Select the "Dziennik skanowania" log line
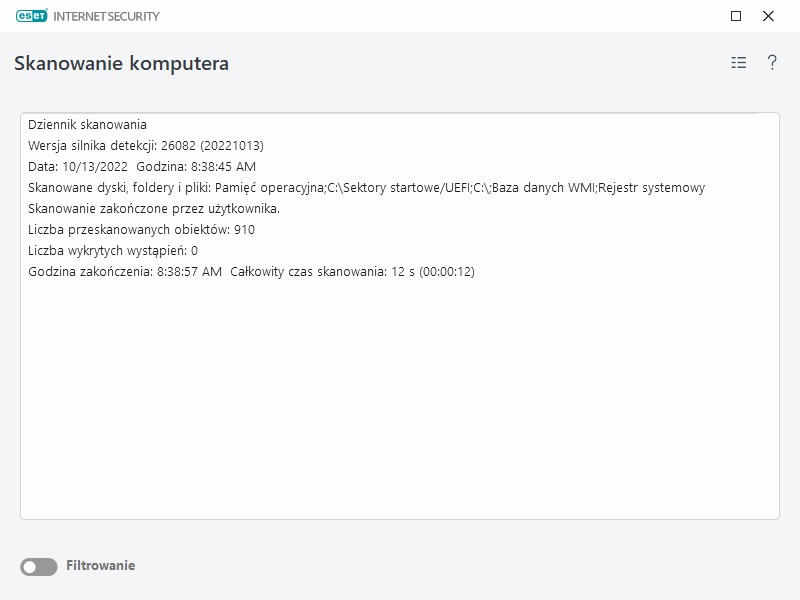Viewport: 800px width, 600px height. [87, 125]
